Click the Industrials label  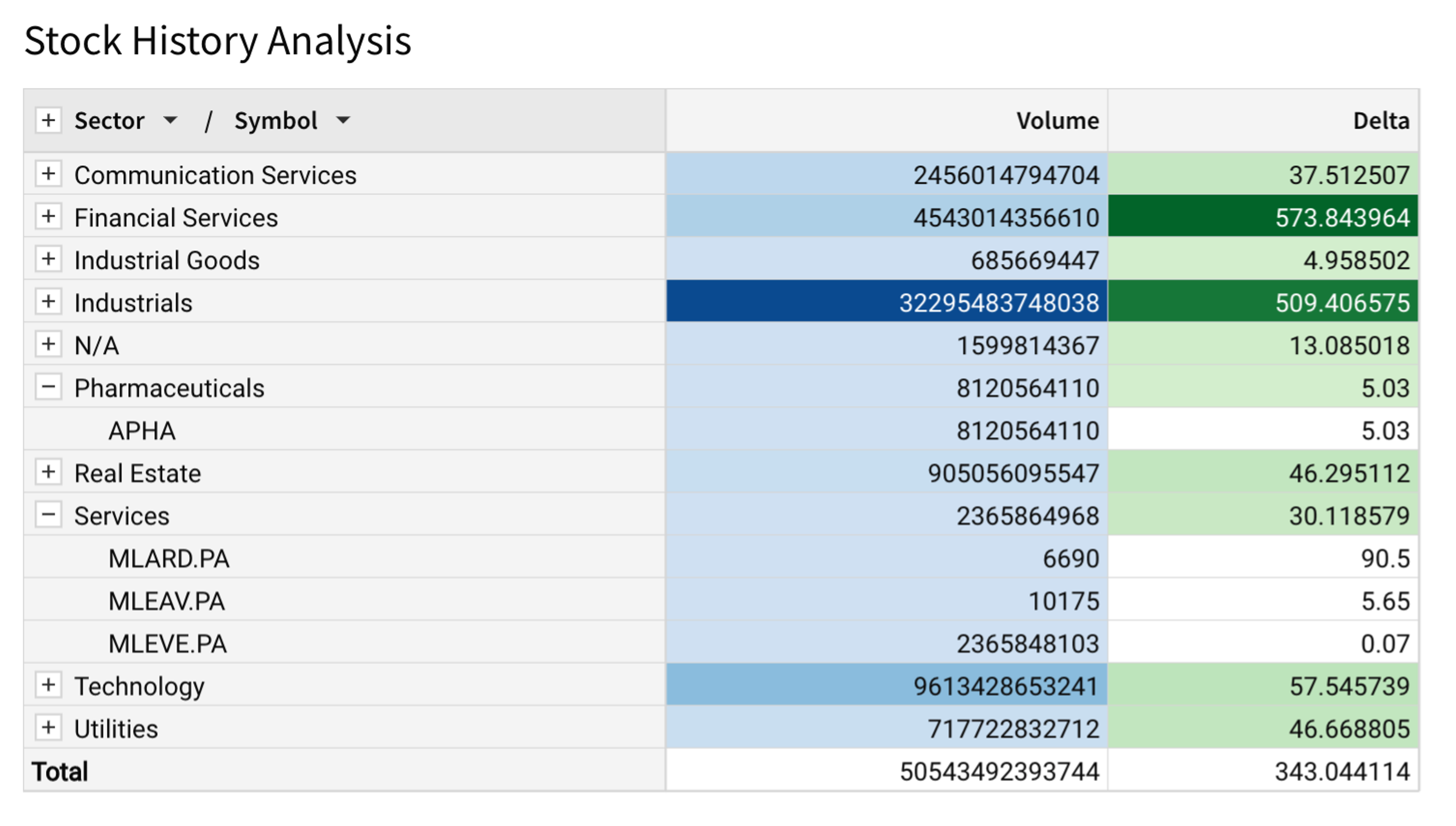(x=133, y=303)
